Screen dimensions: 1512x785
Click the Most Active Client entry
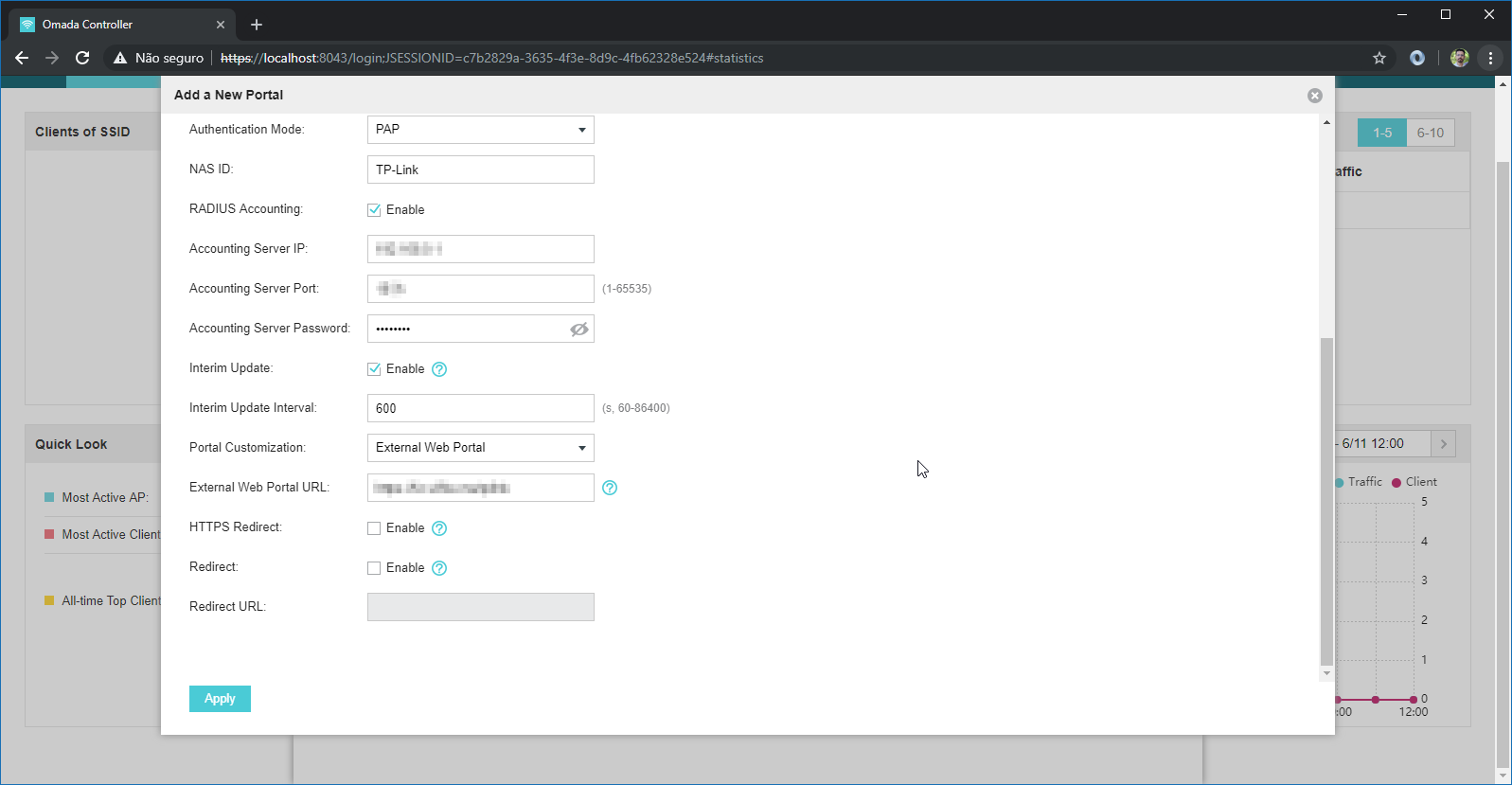[x=111, y=535]
